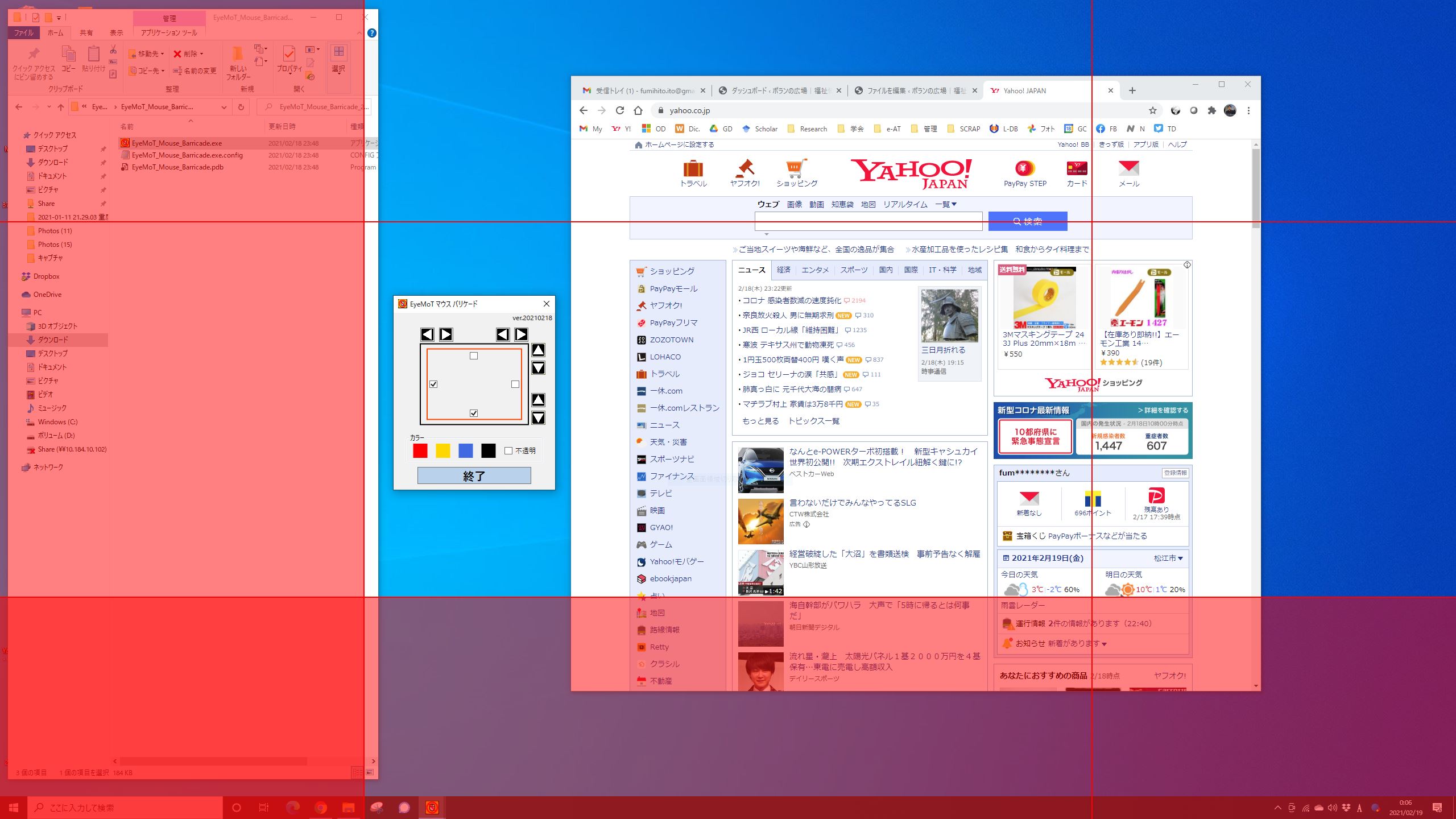Screen dimensions: 1456x819
Task: Bookmark the page with the star icon
Action: click(1152, 110)
